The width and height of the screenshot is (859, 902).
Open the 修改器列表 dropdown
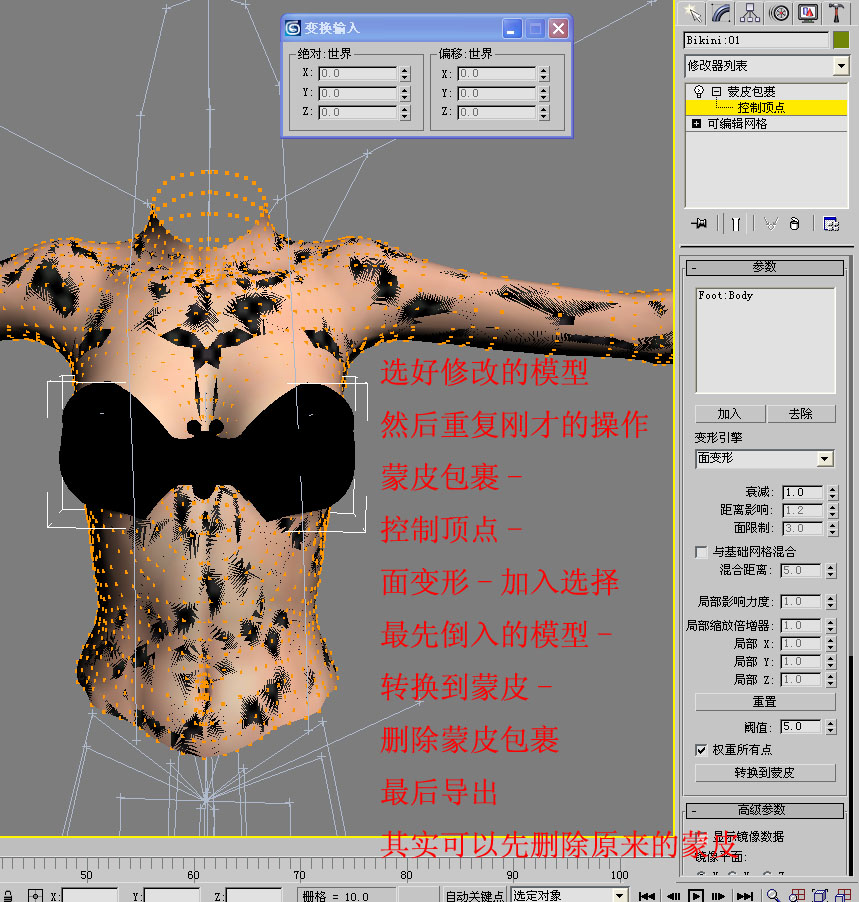point(840,66)
